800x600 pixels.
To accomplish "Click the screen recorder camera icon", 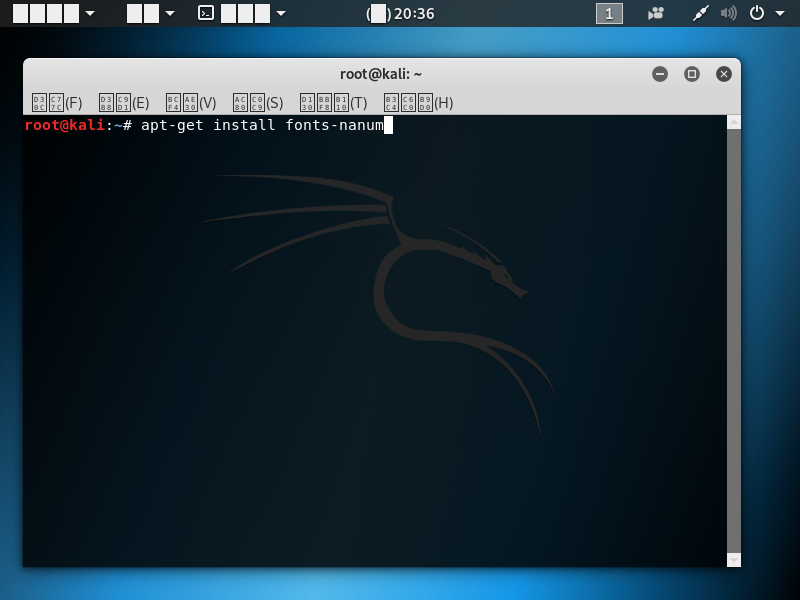I will [656, 13].
